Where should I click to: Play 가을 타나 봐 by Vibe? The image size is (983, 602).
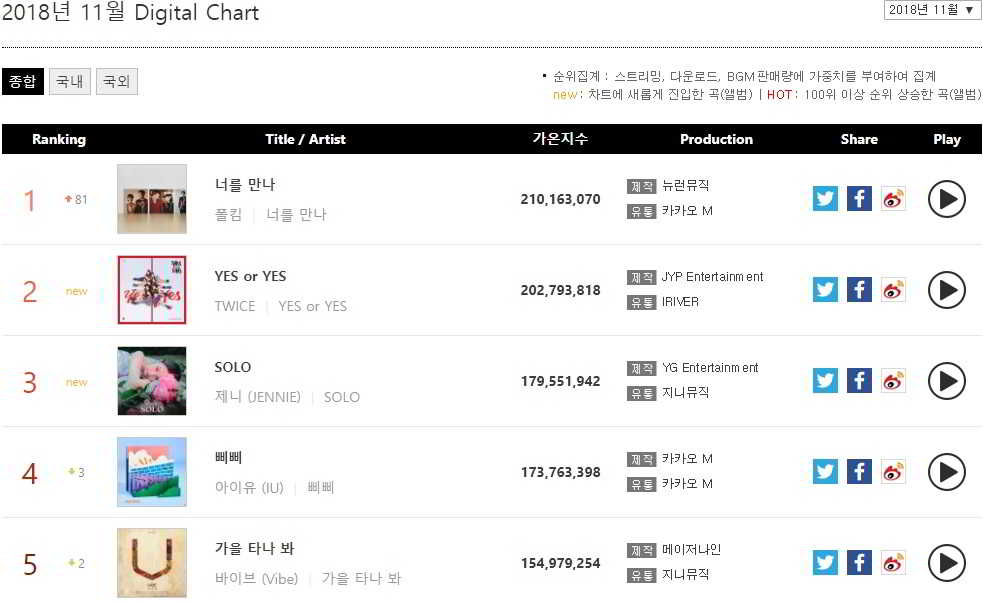946,563
